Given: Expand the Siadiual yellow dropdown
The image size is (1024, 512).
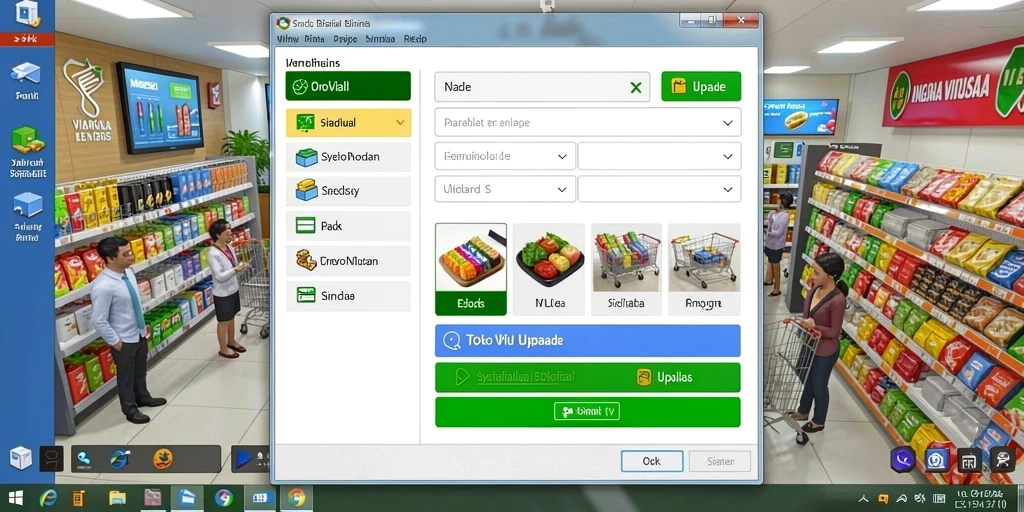Looking at the screenshot, I should [400, 122].
